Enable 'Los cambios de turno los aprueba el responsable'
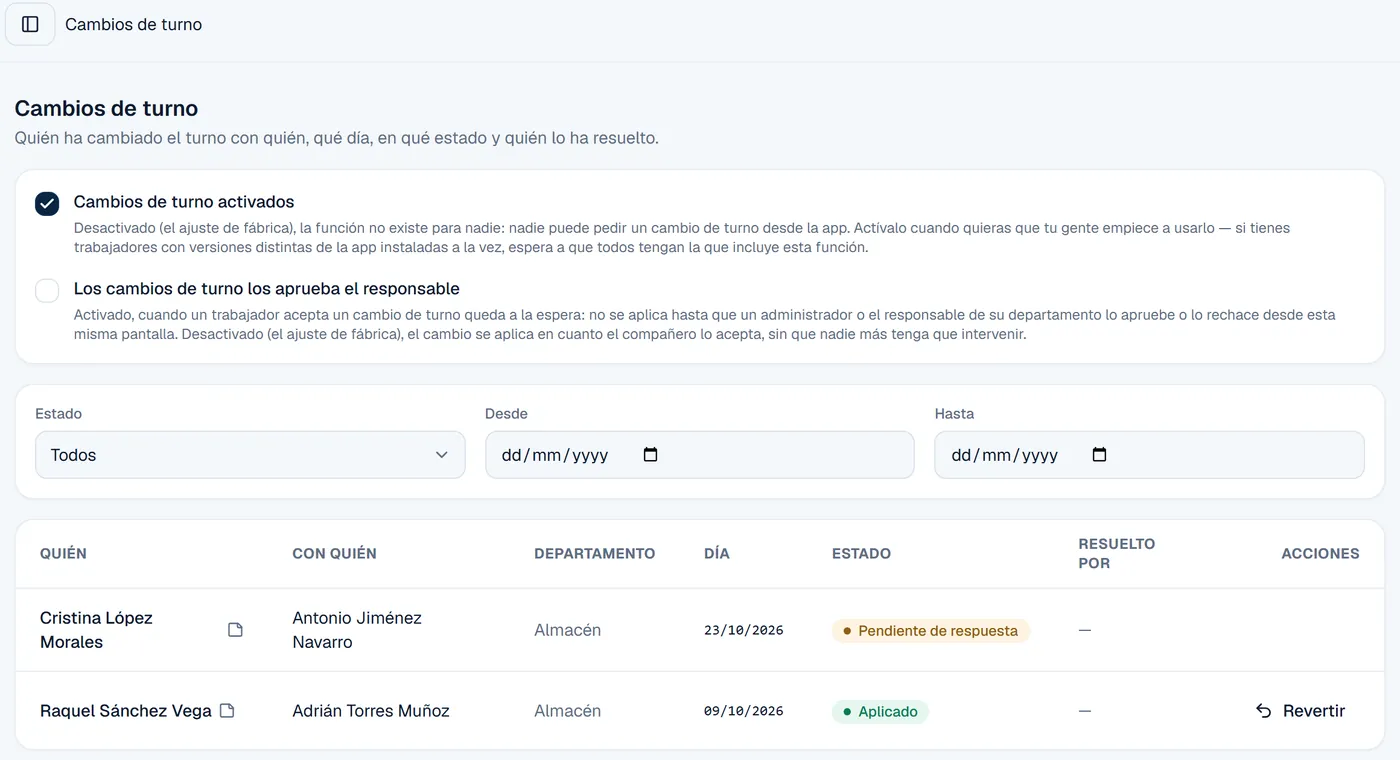 coord(47,290)
